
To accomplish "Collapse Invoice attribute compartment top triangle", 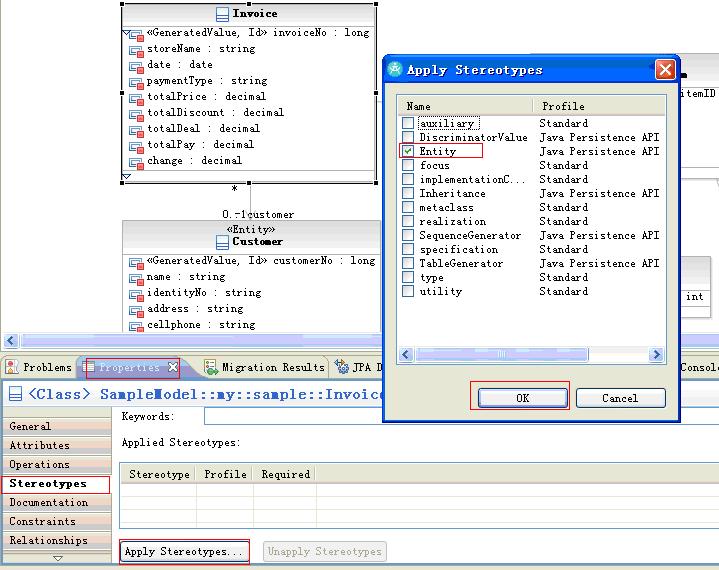I will click(127, 33).
